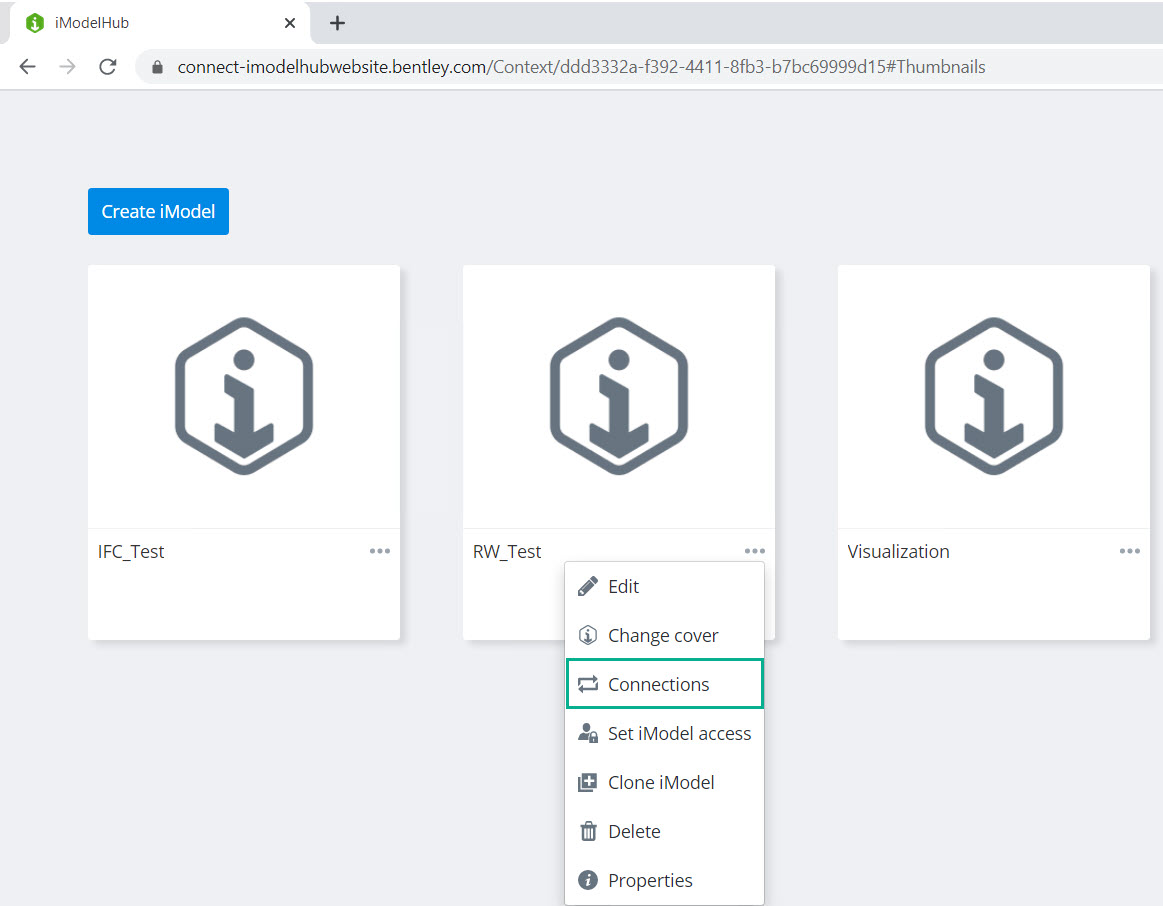
Task: Select the iModelHub browser tab
Action: [x=159, y=23]
